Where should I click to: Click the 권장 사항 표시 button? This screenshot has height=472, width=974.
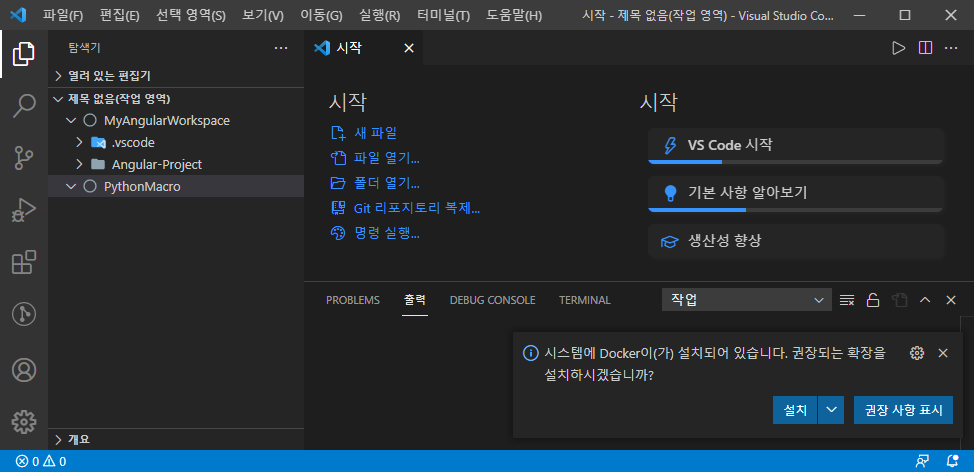coord(903,410)
